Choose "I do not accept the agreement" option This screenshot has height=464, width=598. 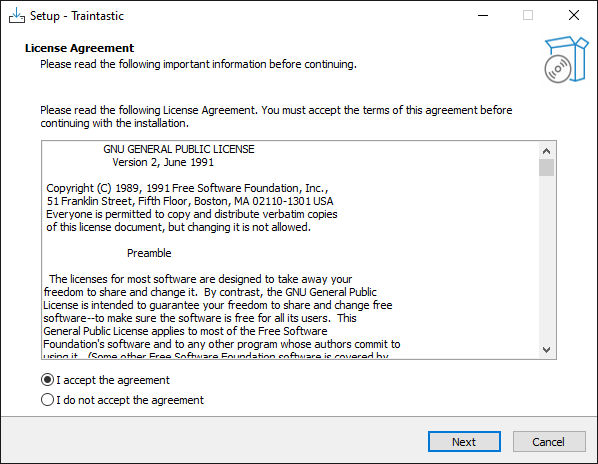(x=47, y=400)
